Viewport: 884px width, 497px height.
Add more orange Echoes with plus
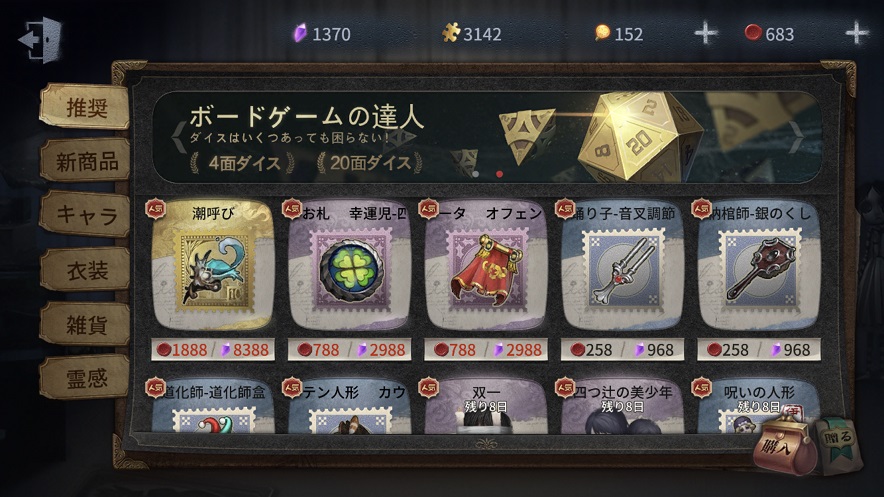(705, 34)
